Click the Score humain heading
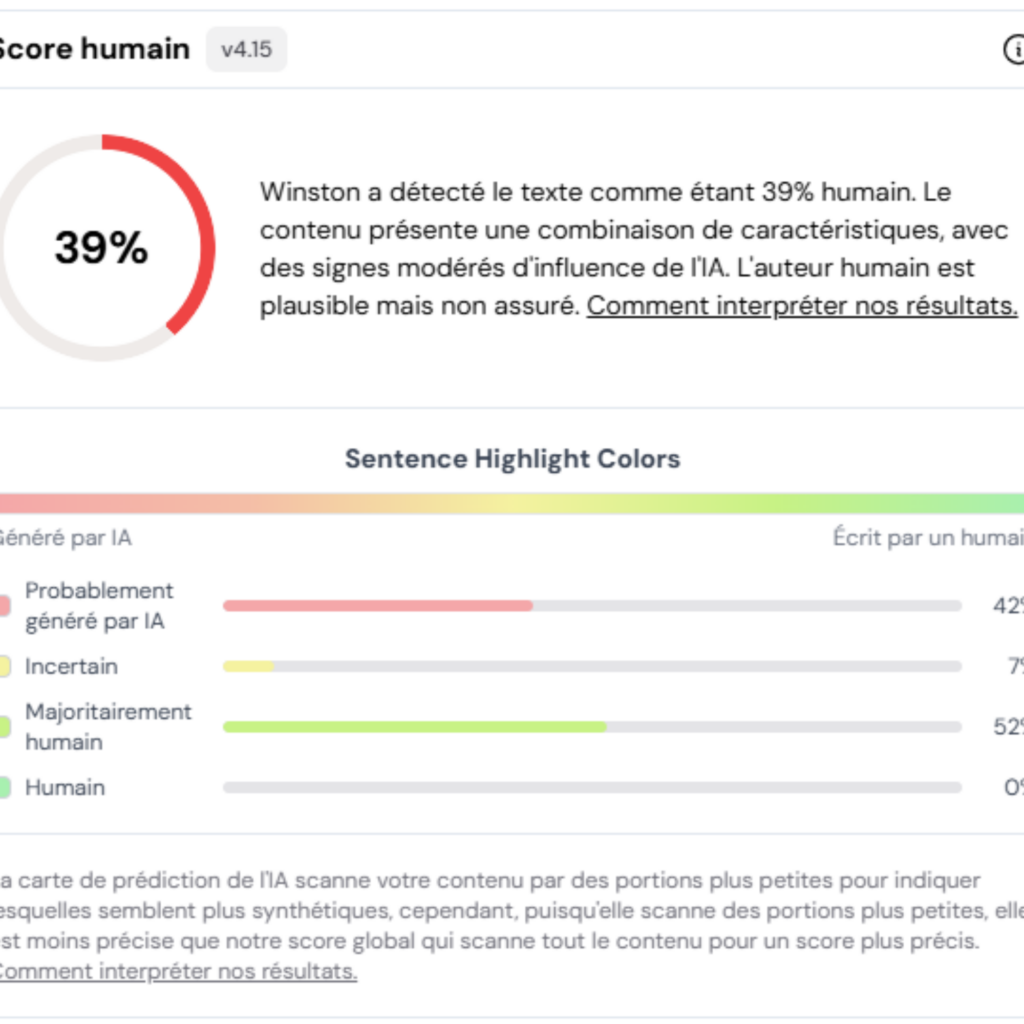This screenshot has height=1024, width=1024. click(x=93, y=49)
